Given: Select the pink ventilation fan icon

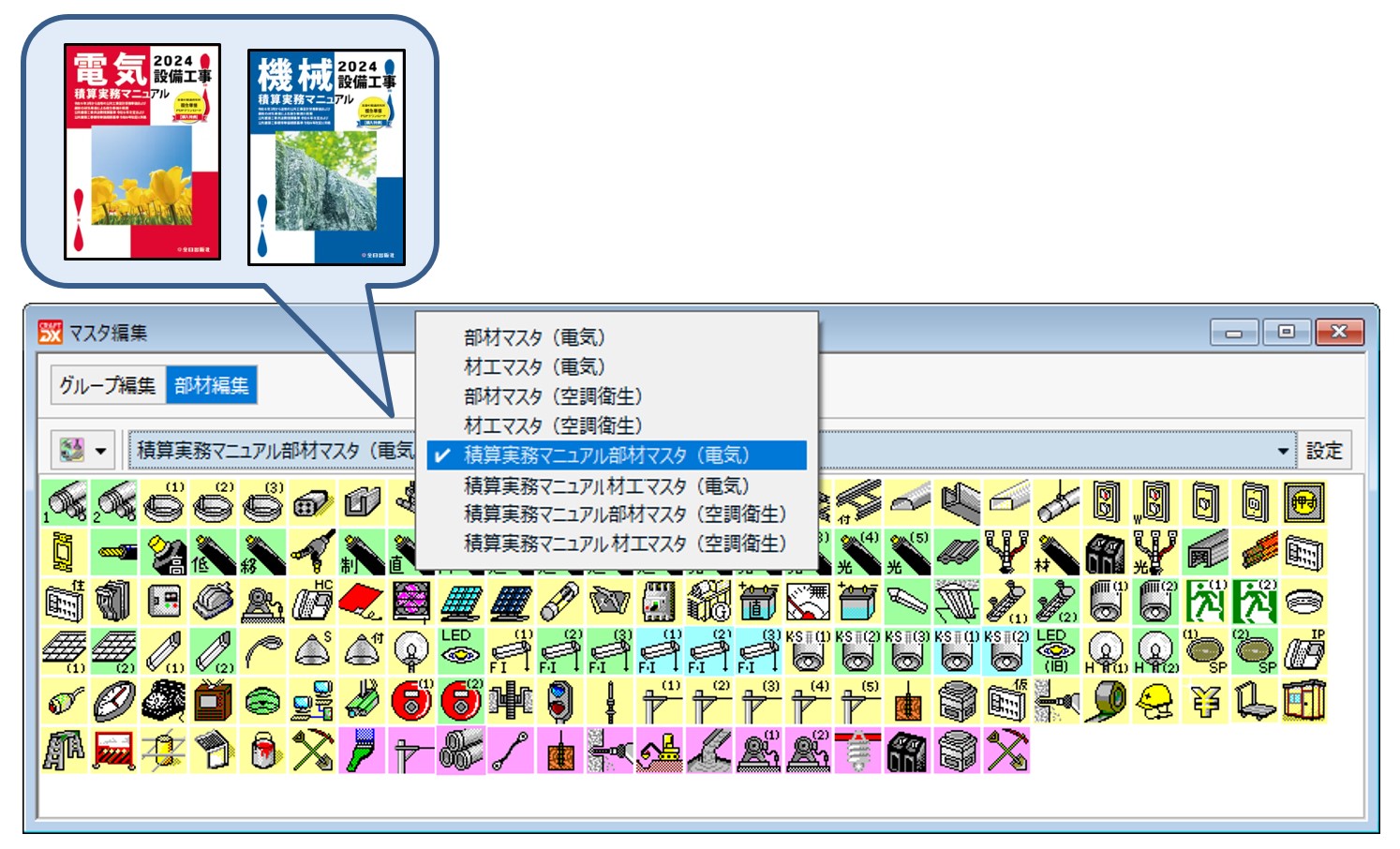Looking at the screenshot, I should tap(410, 602).
